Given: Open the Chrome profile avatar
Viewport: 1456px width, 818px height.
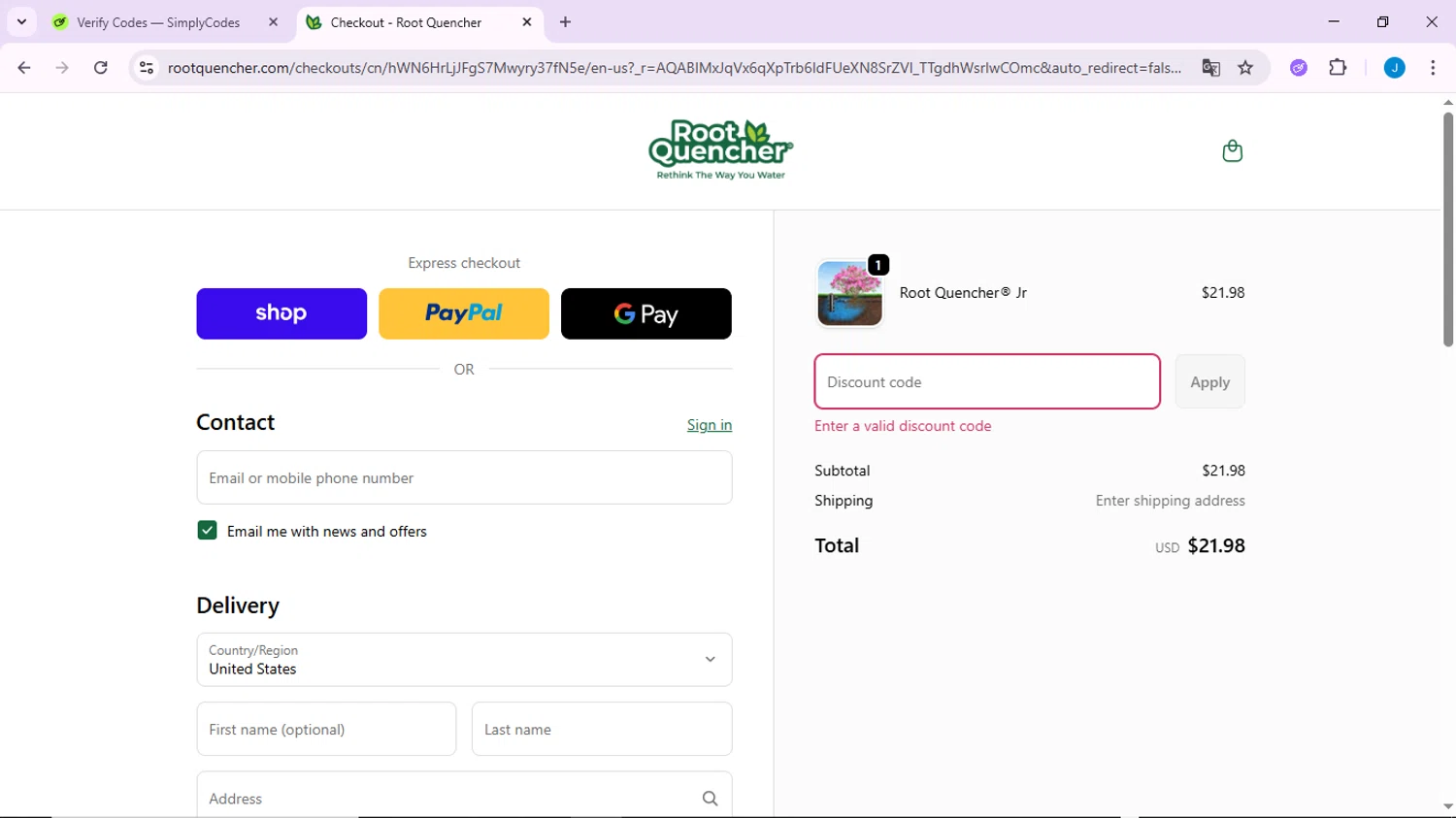Looking at the screenshot, I should (x=1394, y=68).
